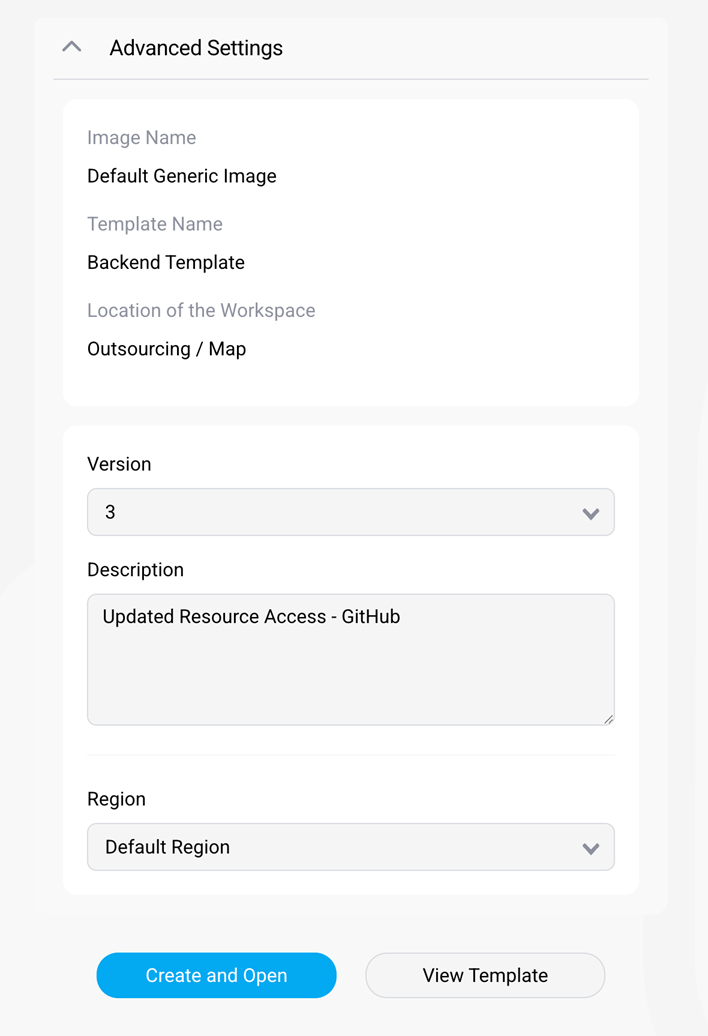708x1036 pixels.
Task: Click the Backend Template name value
Action: [x=166, y=263]
